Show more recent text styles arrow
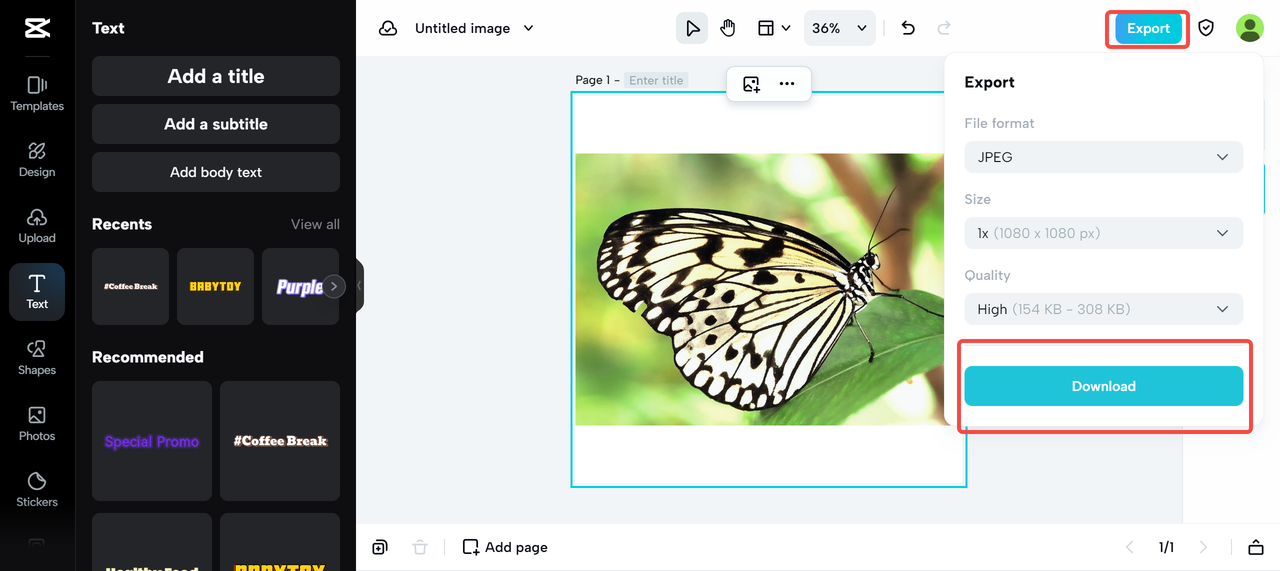This screenshot has height=571, width=1280. tap(334, 287)
